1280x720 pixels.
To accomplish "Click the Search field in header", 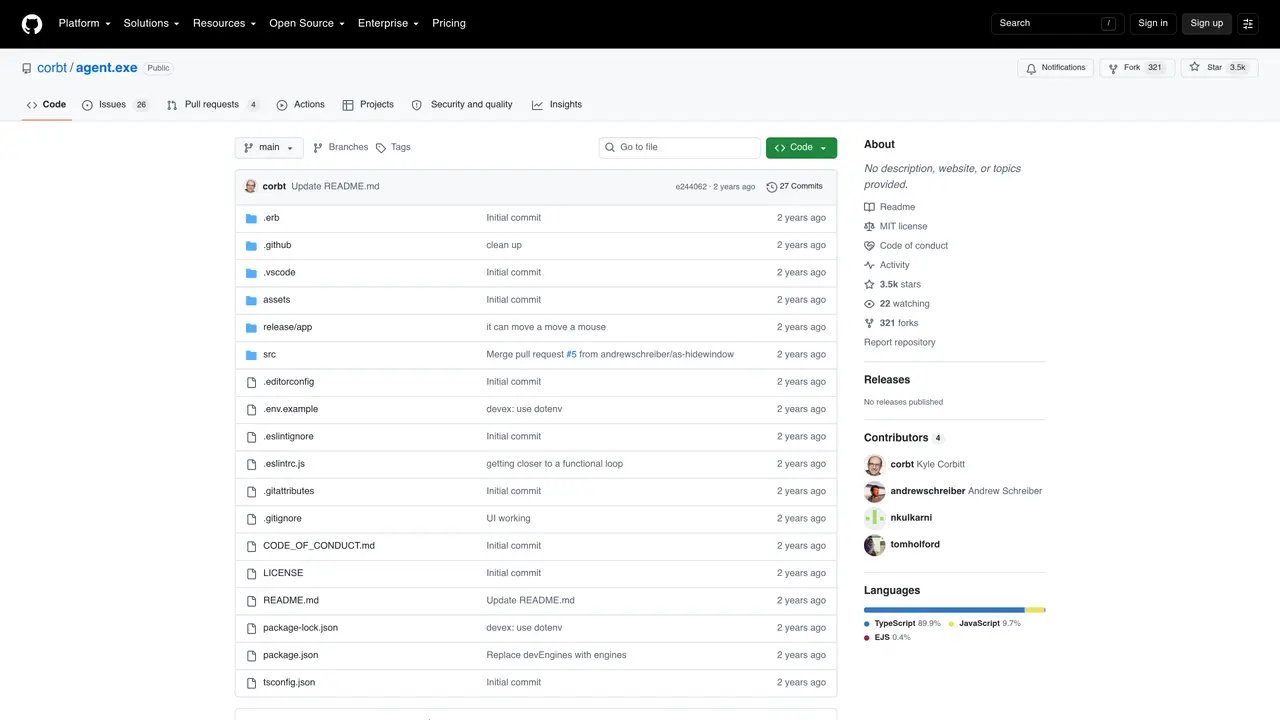I will (1058, 24).
